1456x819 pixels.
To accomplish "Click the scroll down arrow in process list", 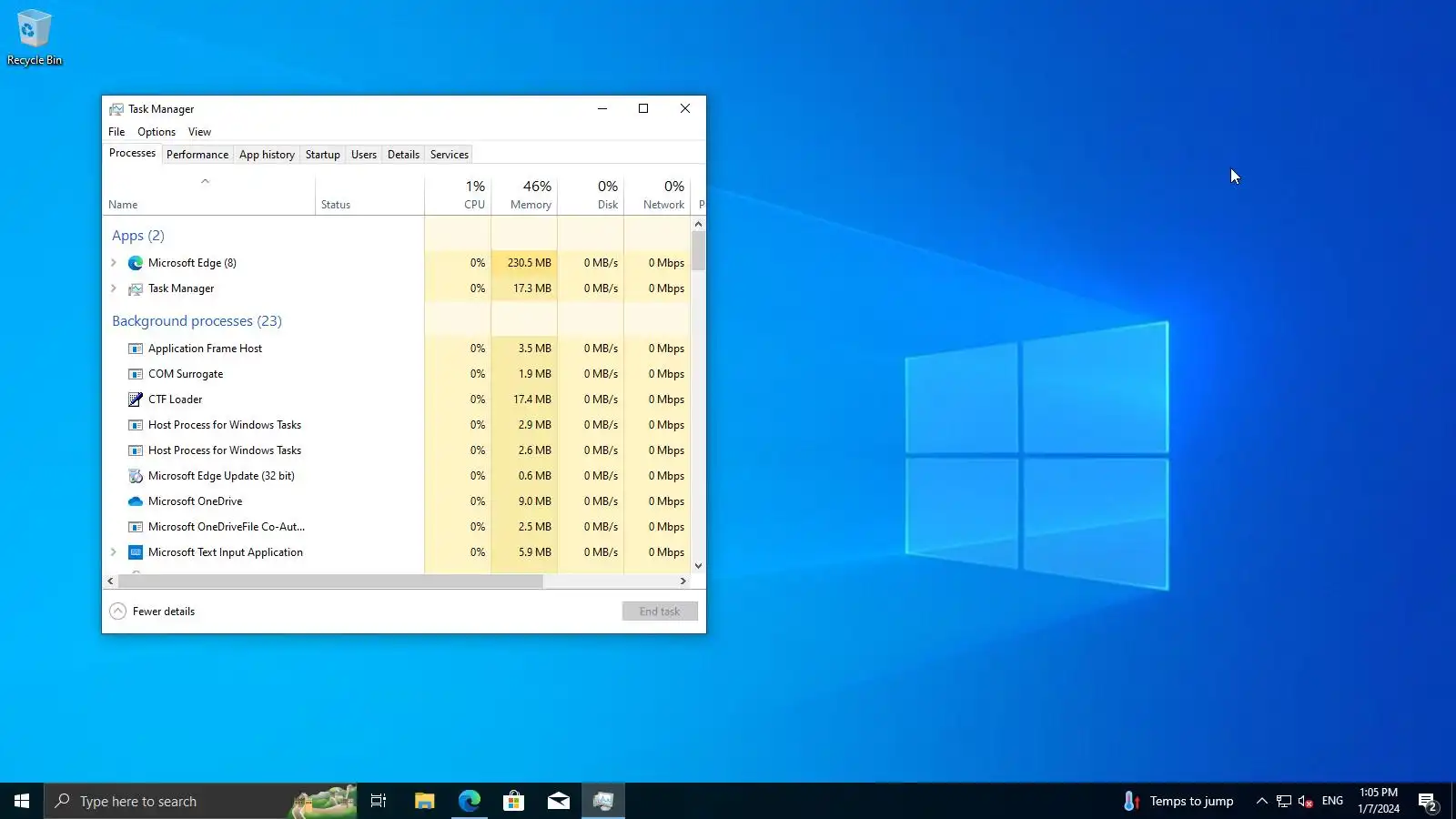I will click(698, 566).
